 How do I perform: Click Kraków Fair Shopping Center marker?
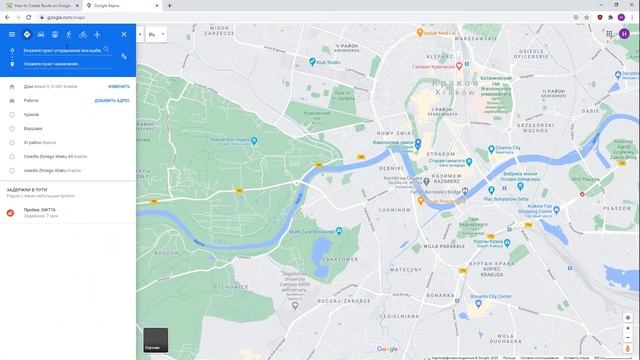[556, 210]
